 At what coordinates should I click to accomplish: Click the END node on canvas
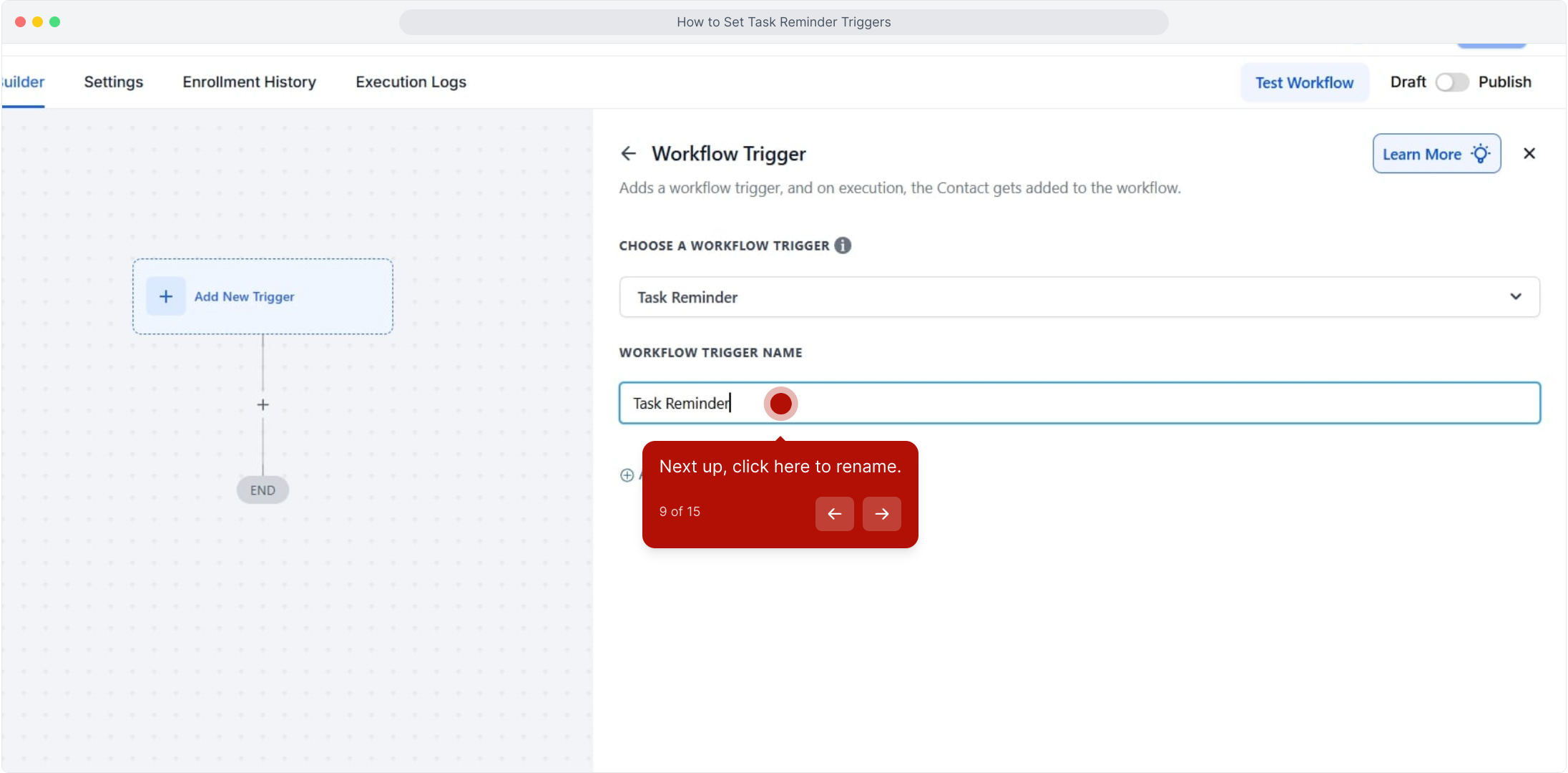click(x=263, y=490)
